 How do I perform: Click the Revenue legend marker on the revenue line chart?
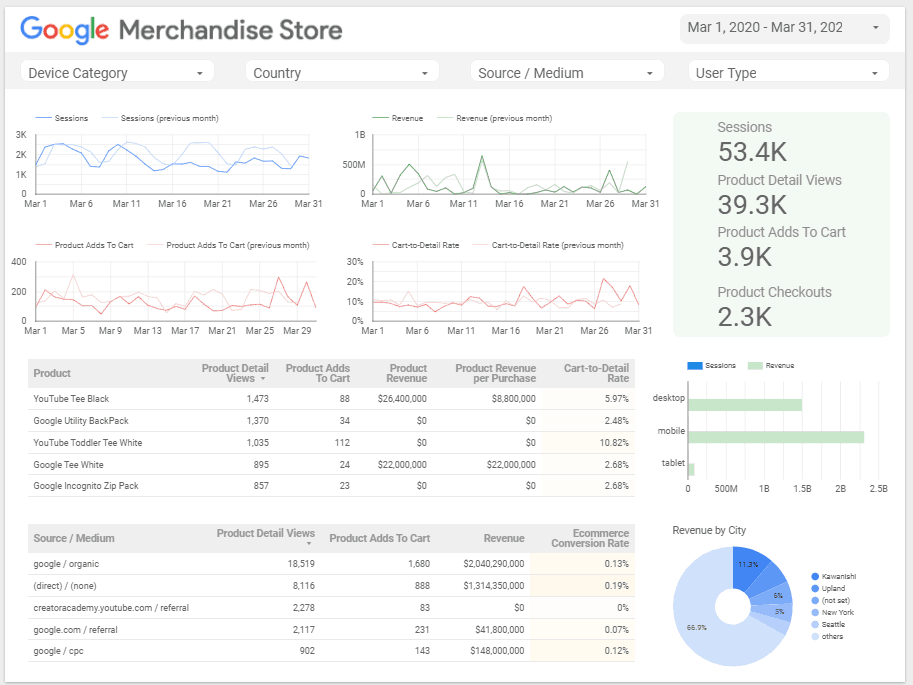(383, 118)
